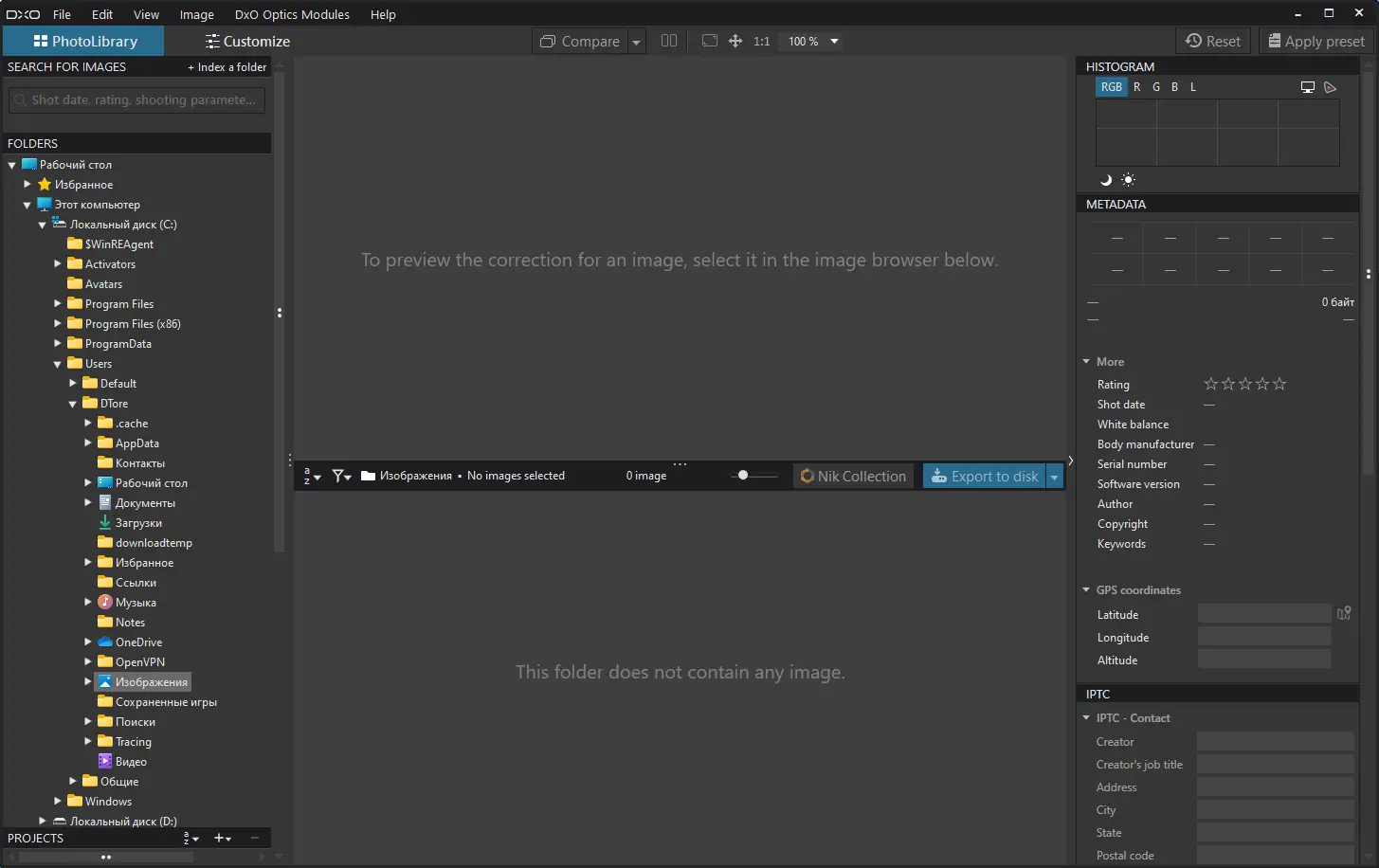
Task: Collapse the GPS coordinates section
Action: pos(1086,589)
